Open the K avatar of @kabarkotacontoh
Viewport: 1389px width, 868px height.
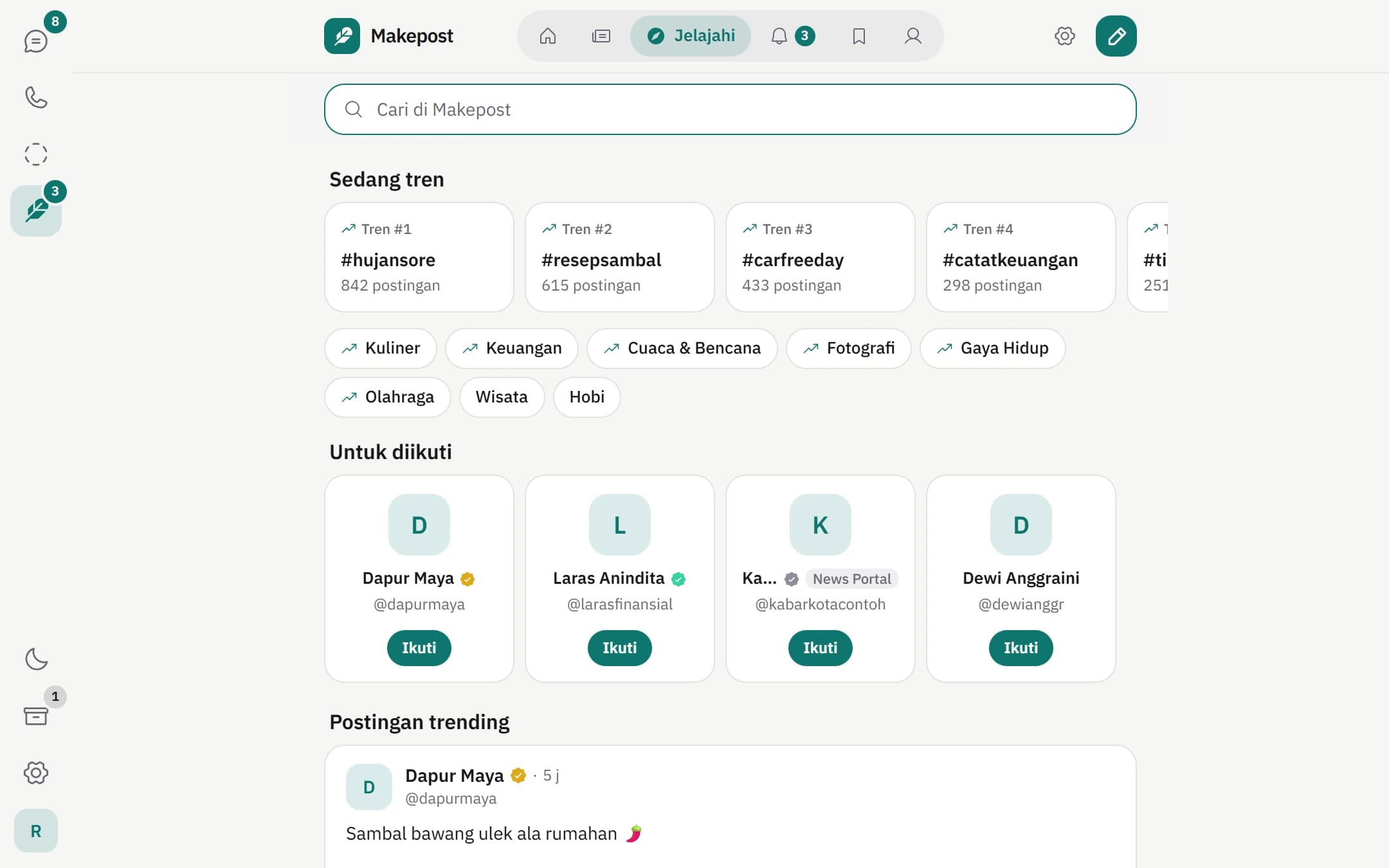click(x=821, y=525)
